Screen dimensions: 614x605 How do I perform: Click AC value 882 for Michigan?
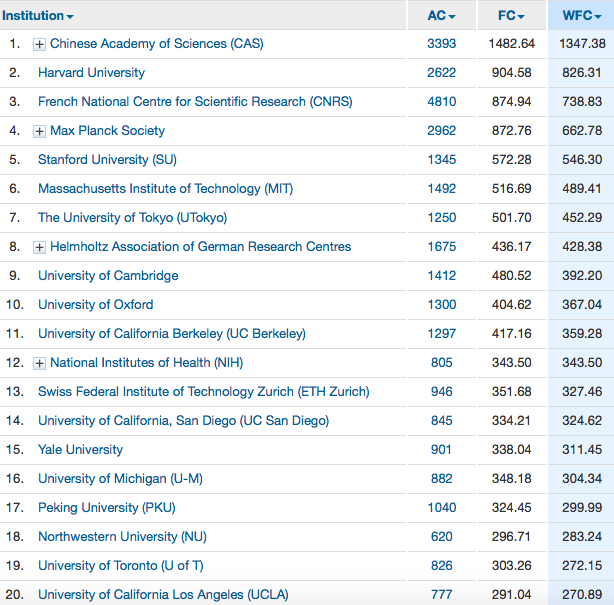[441, 478]
